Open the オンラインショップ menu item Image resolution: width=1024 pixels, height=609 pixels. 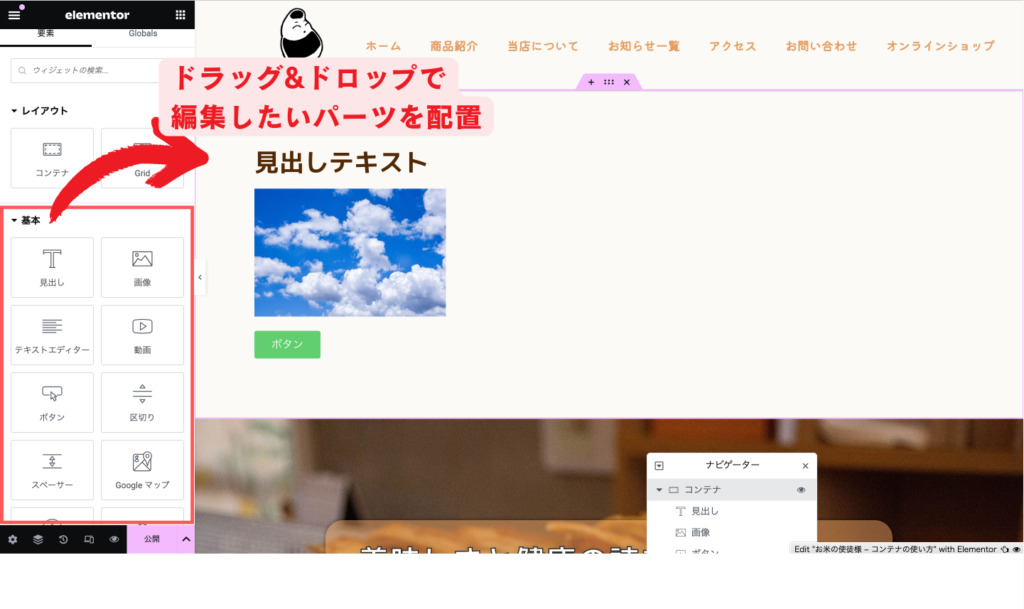pos(940,46)
